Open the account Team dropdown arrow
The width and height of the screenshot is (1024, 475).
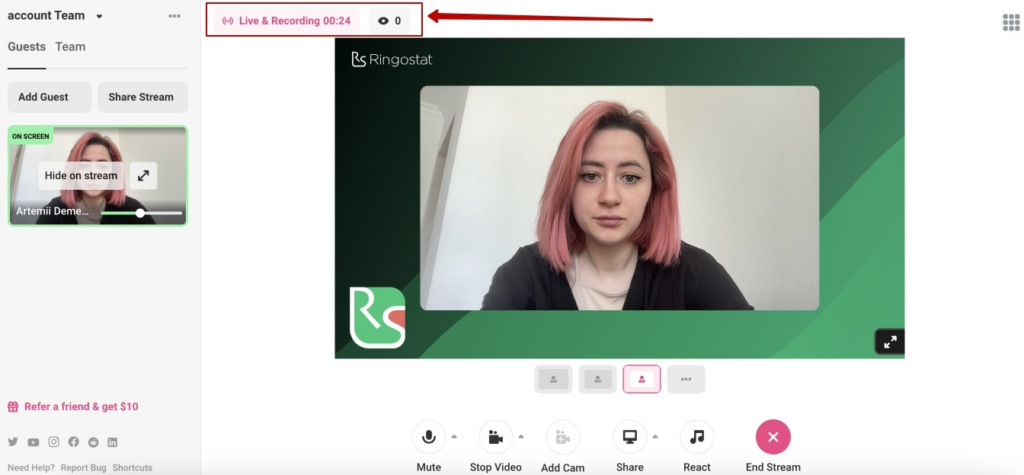(99, 16)
